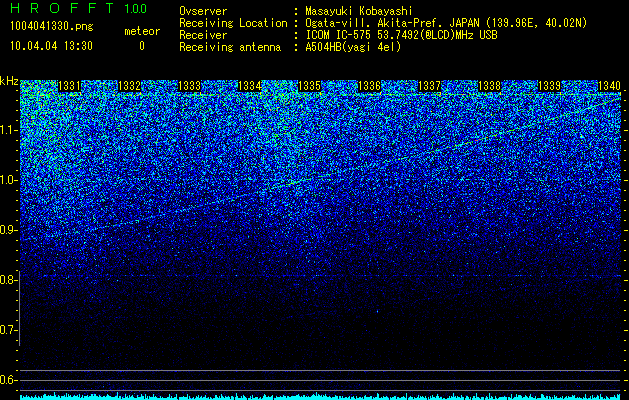Click the 1334 time marker

coord(250,86)
